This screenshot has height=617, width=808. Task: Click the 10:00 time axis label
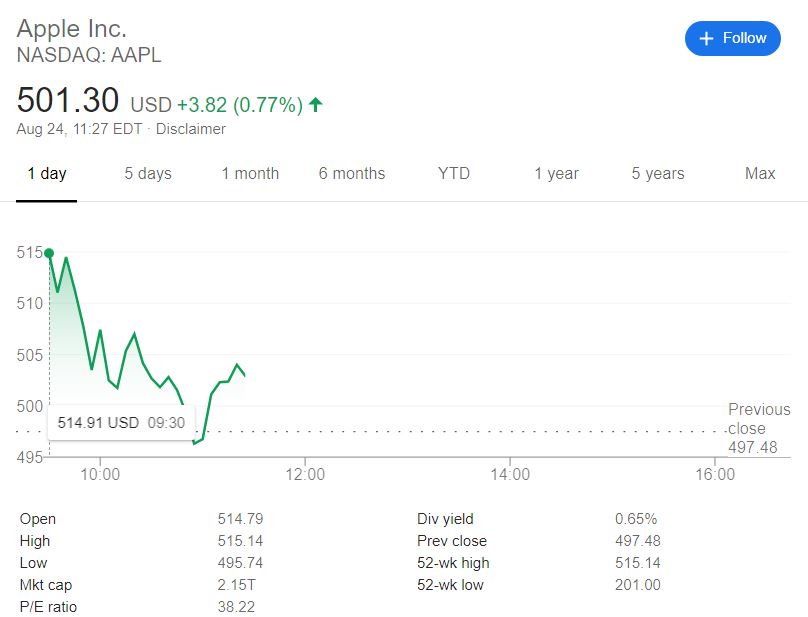tap(100, 474)
